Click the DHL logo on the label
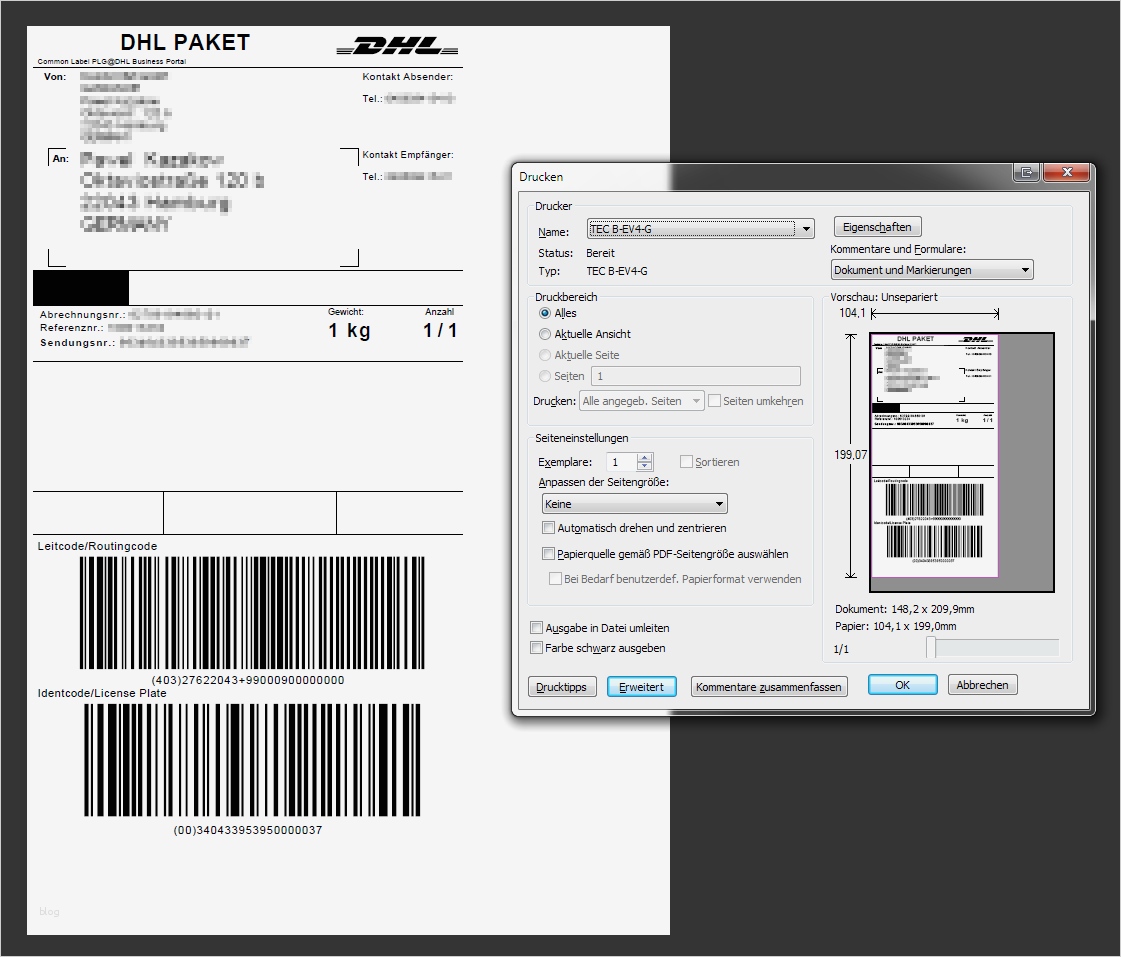 [397, 46]
